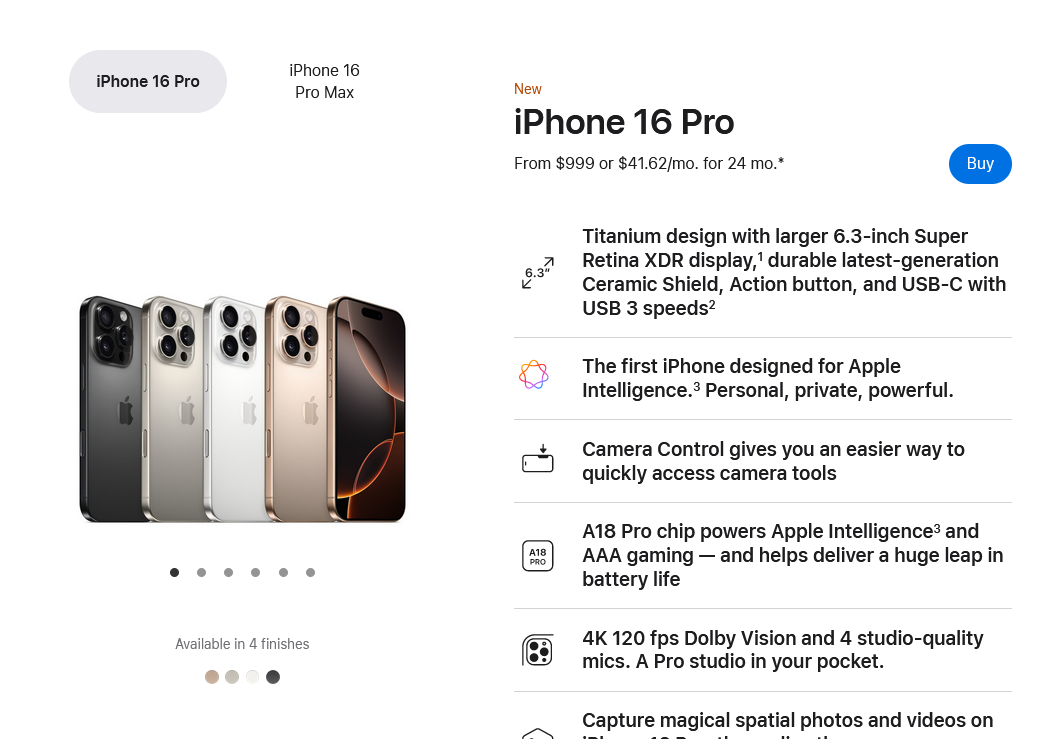Viewport: 1050px width, 739px height.
Task: Click the triple-camera video icon
Action: (538, 650)
